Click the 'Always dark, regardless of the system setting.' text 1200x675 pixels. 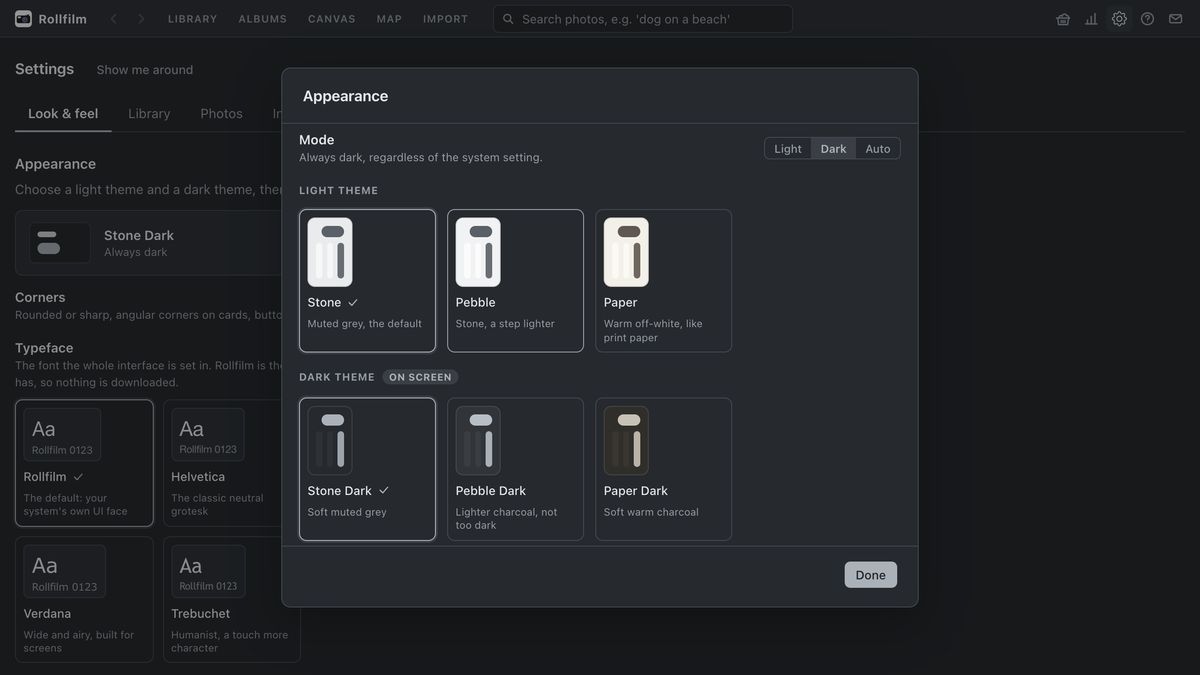pyautogui.click(x=421, y=157)
